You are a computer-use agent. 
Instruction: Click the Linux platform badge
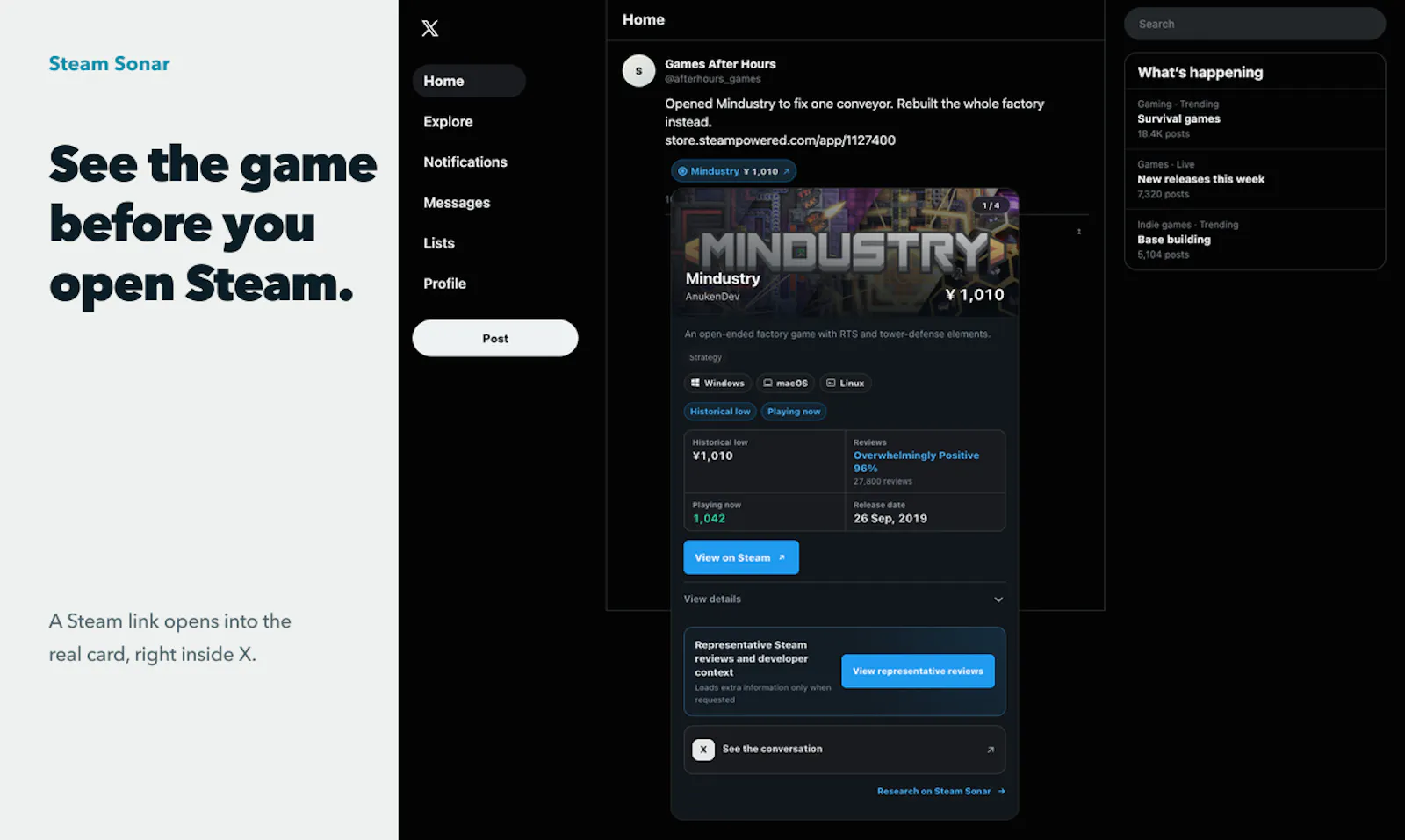click(845, 384)
